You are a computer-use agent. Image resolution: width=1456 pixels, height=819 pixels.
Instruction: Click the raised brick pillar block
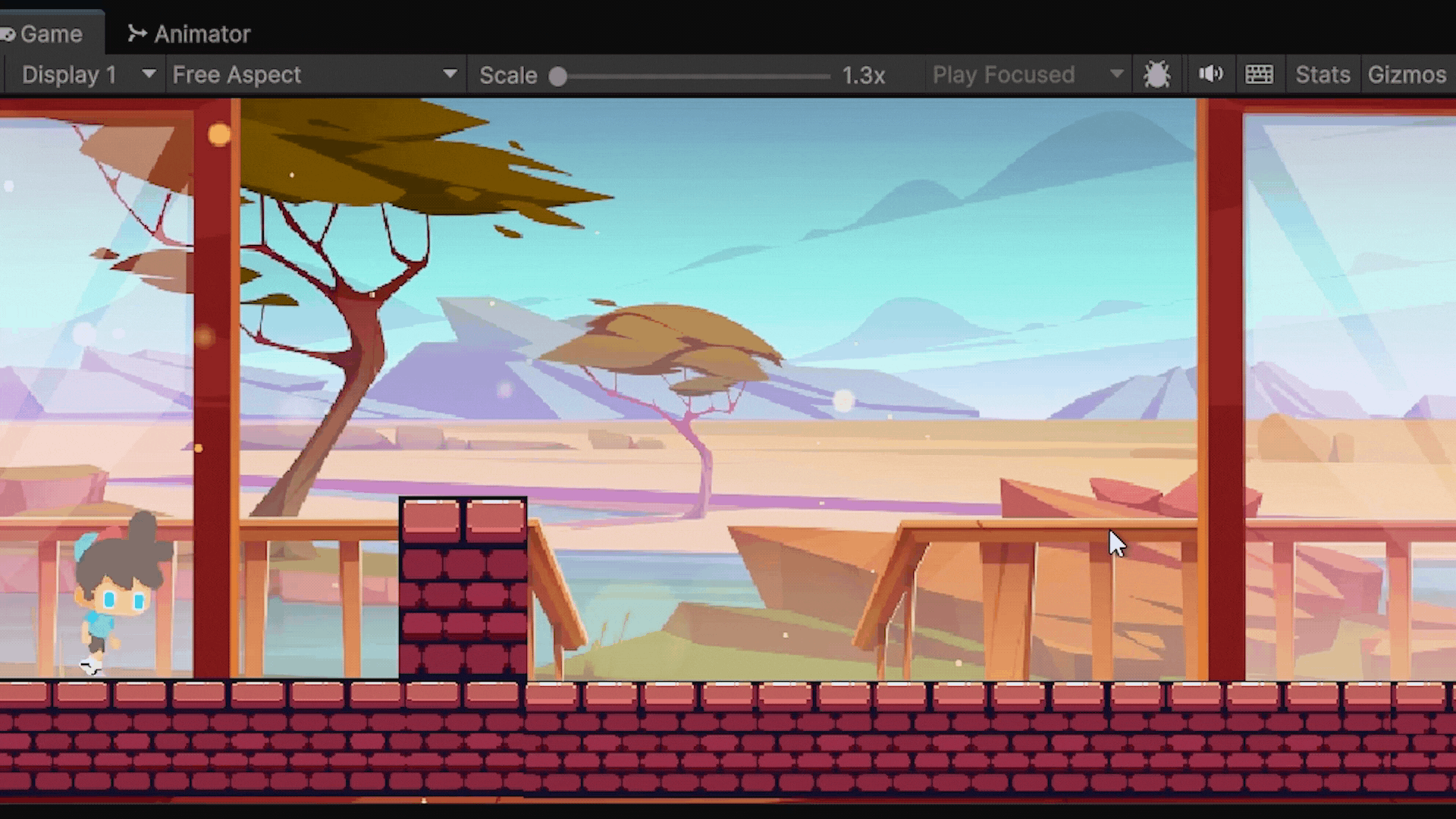coord(463,588)
